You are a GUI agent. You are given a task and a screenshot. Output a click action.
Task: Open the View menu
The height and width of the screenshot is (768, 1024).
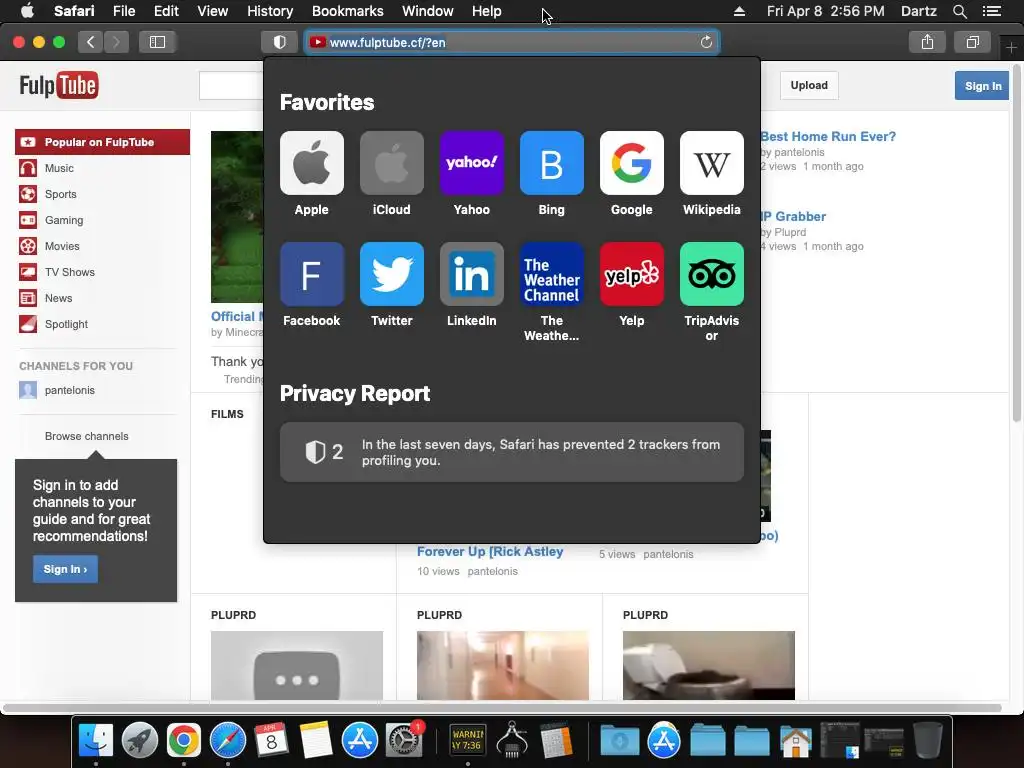(213, 11)
